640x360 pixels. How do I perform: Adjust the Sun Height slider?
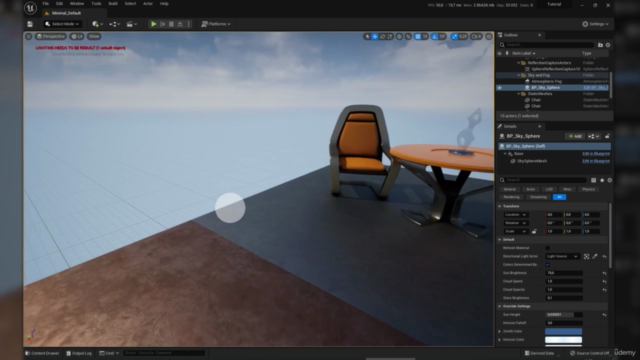coord(564,315)
